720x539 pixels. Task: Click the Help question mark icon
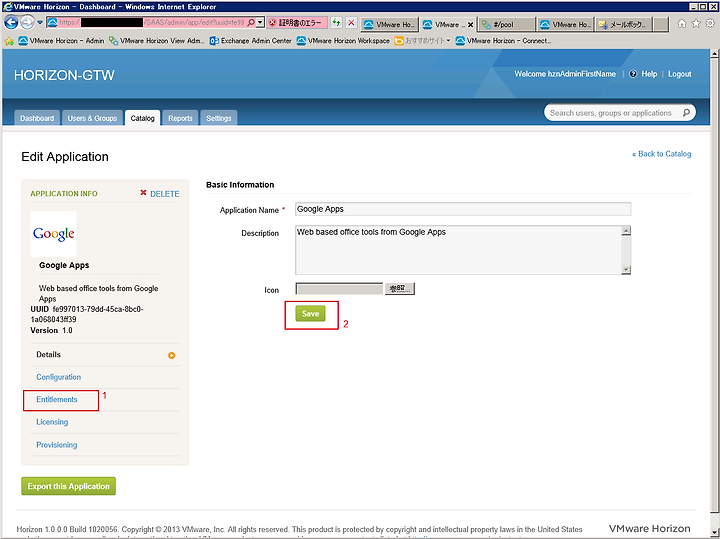click(633, 74)
